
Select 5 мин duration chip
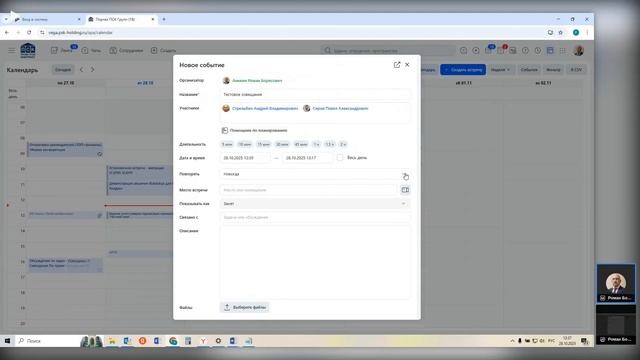point(227,144)
